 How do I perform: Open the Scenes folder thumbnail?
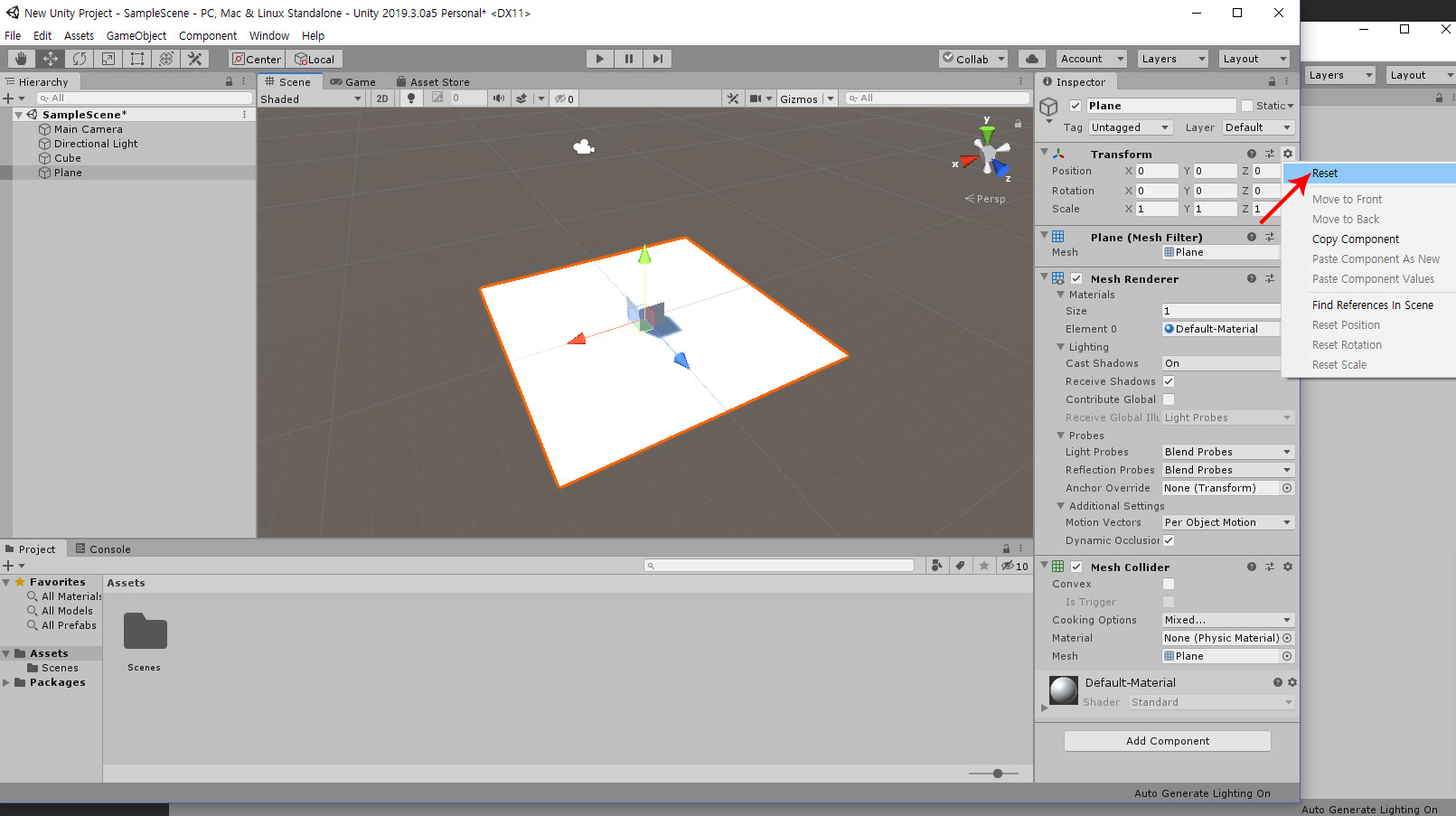point(145,632)
